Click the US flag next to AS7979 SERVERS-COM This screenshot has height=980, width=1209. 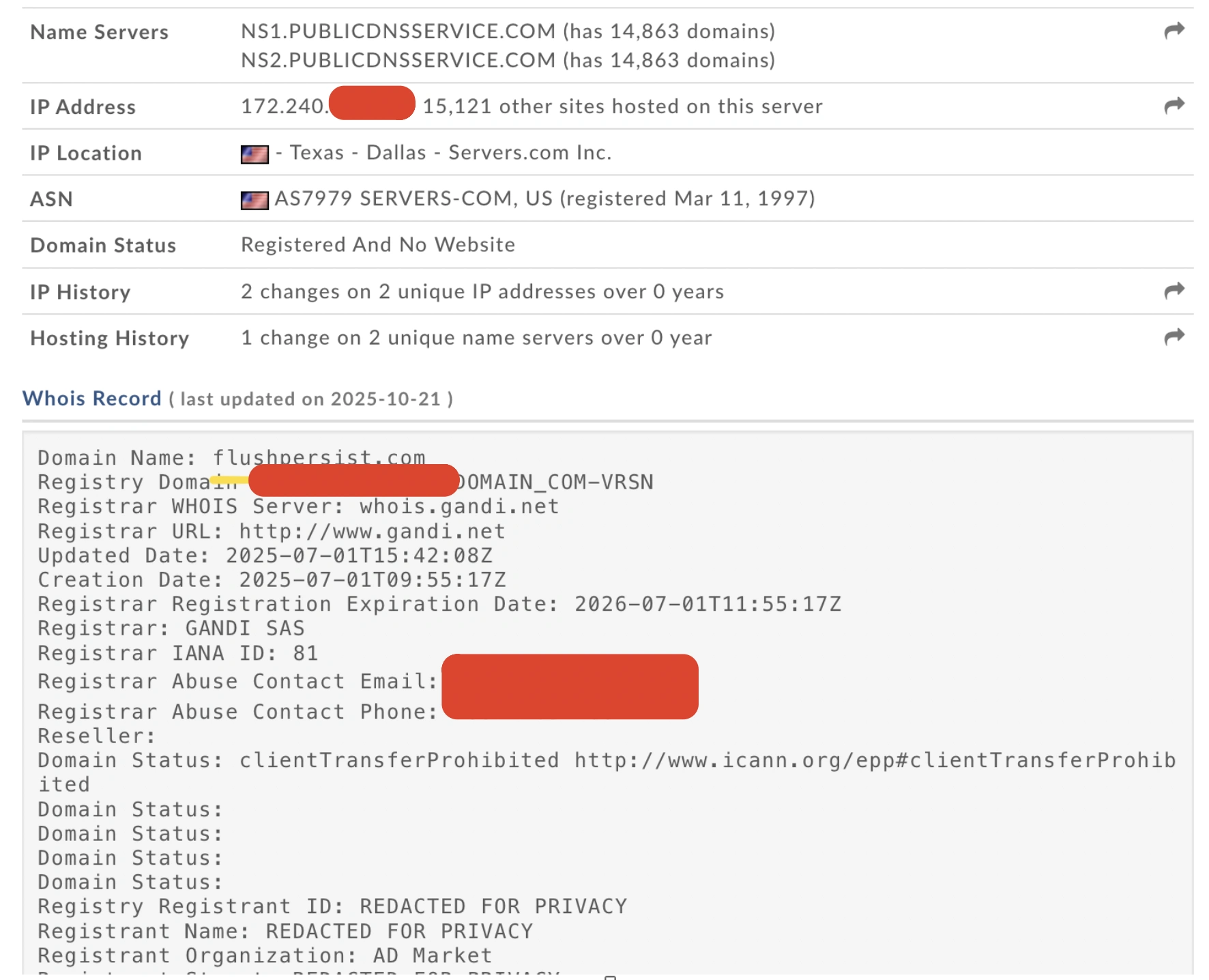click(253, 199)
